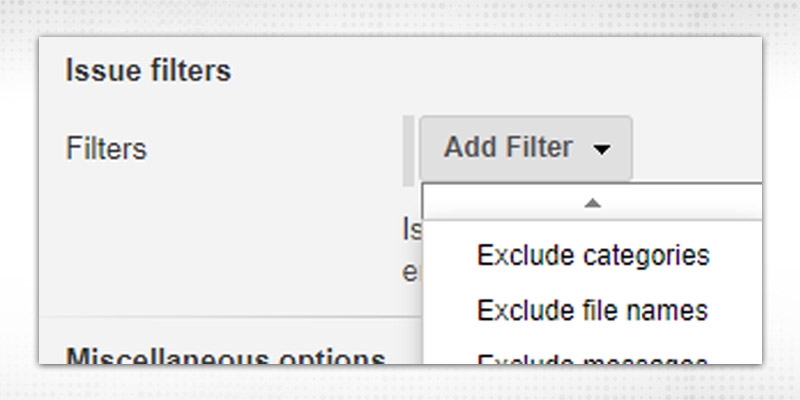Click the word 'Exclude' in Exclude file names
Image resolution: width=800 pixels, height=400 pixels.
tap(514, 310)
